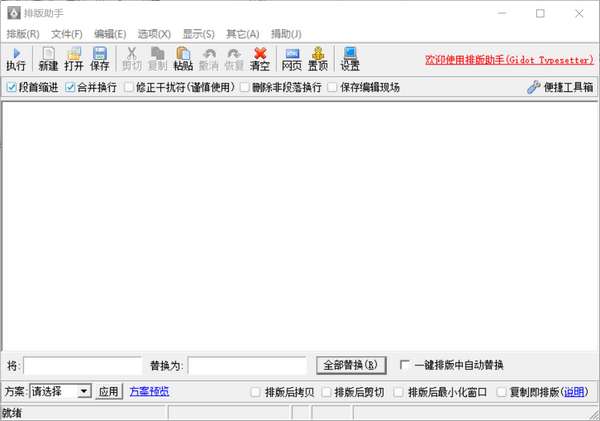This screenshot has width=600, height=421.
Task: Open 设置 settings icon
Action: click(x=350, y=59)
